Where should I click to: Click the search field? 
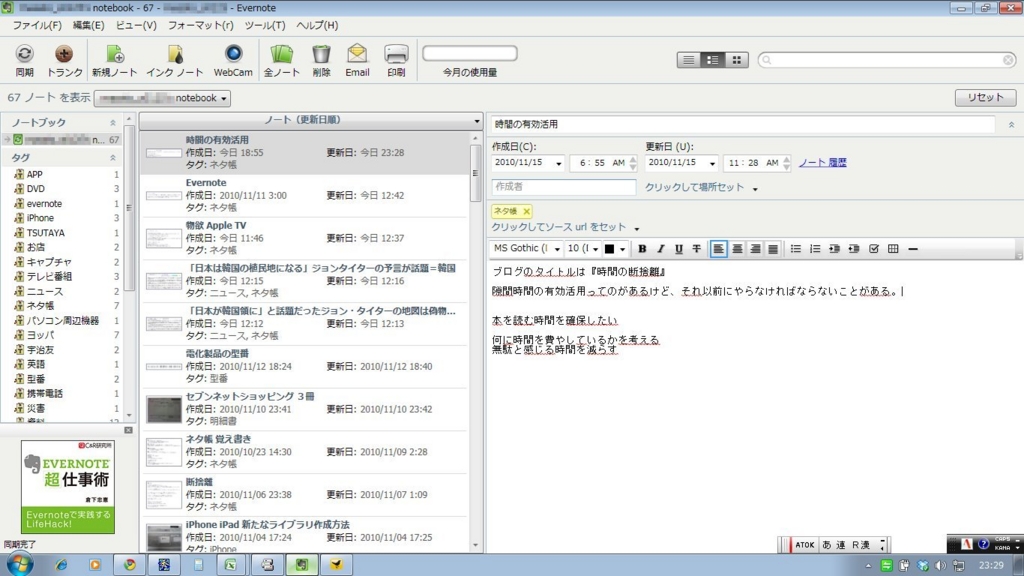click(887, 60)
